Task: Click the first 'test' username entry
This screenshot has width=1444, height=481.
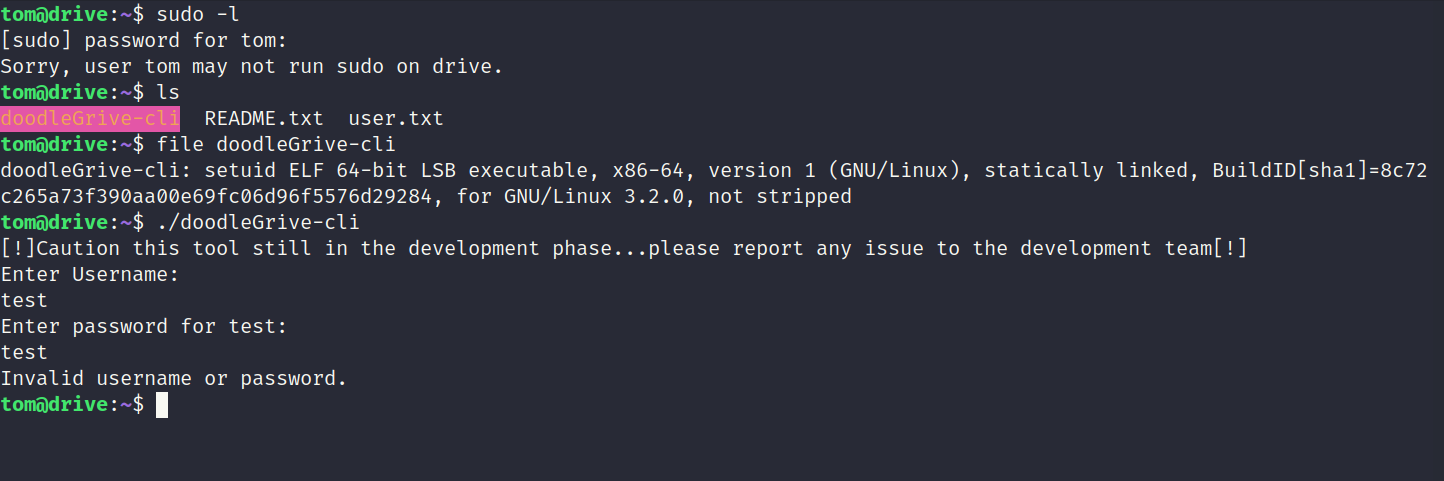Action: point(24,301)
